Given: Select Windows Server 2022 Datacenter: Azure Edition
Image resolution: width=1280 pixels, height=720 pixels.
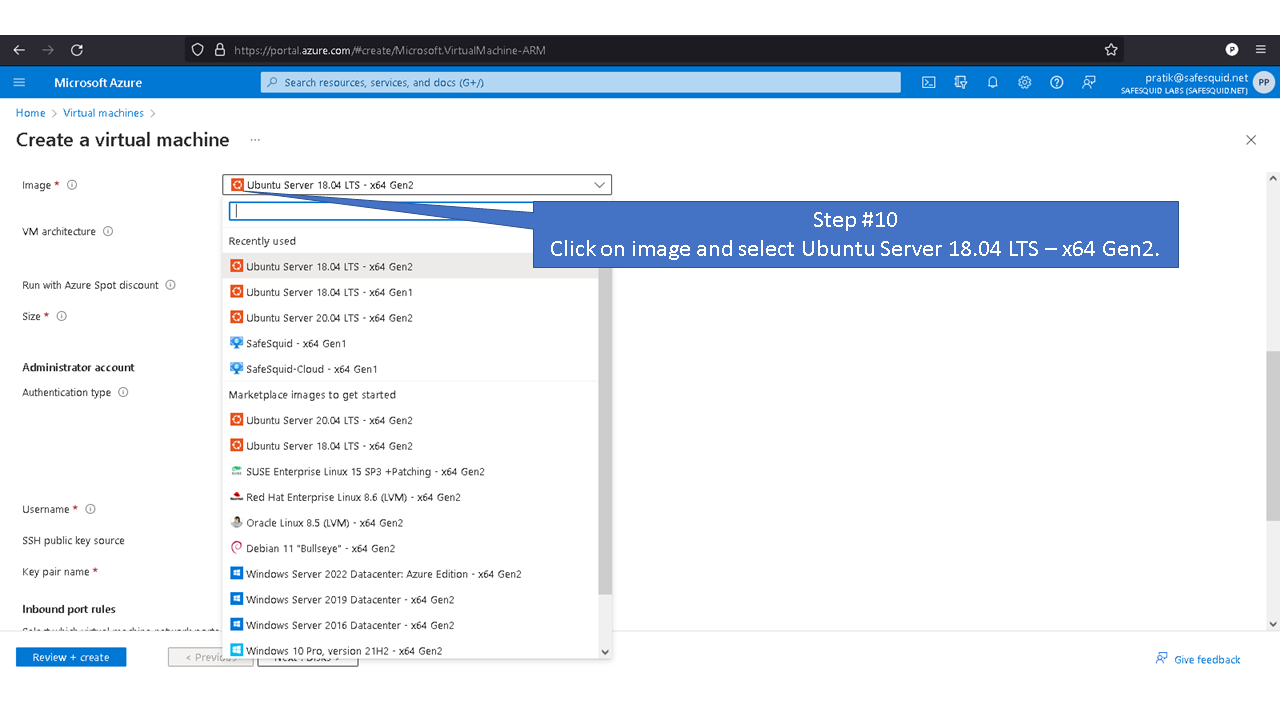Looking at the screenshot, I should coord(410,574).
